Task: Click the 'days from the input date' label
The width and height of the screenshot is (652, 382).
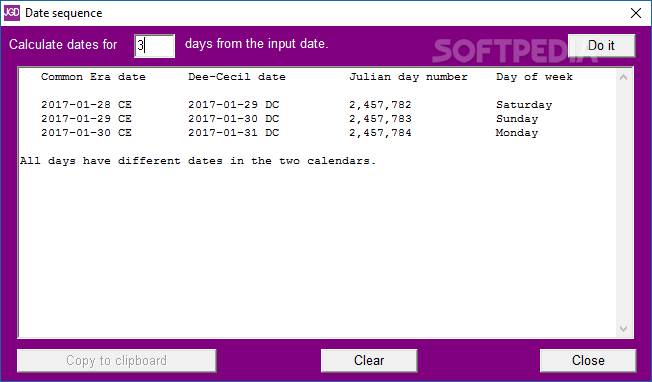Action: pos(257,44)
